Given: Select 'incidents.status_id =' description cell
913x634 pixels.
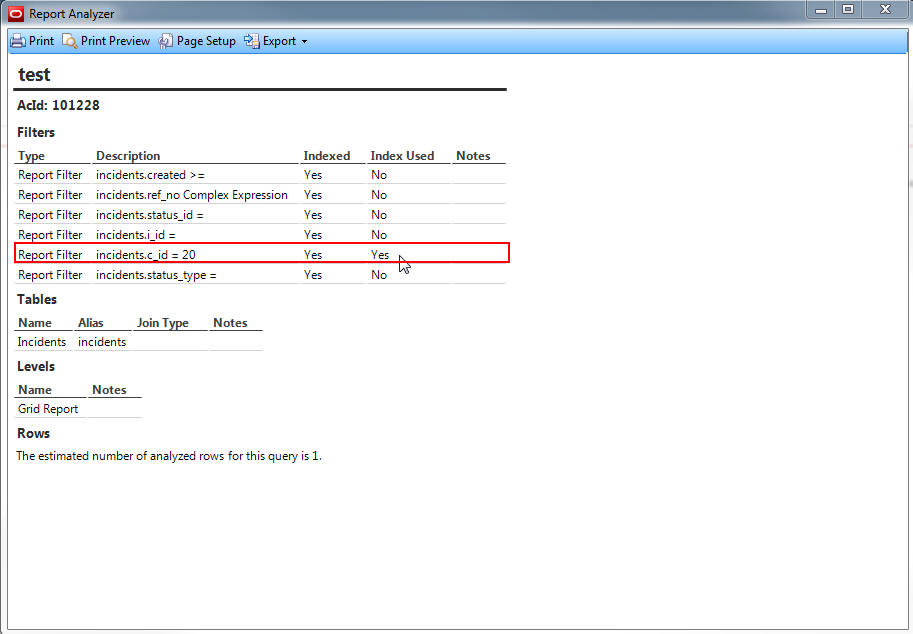Looking at the screenshot, I should point(150,215).
